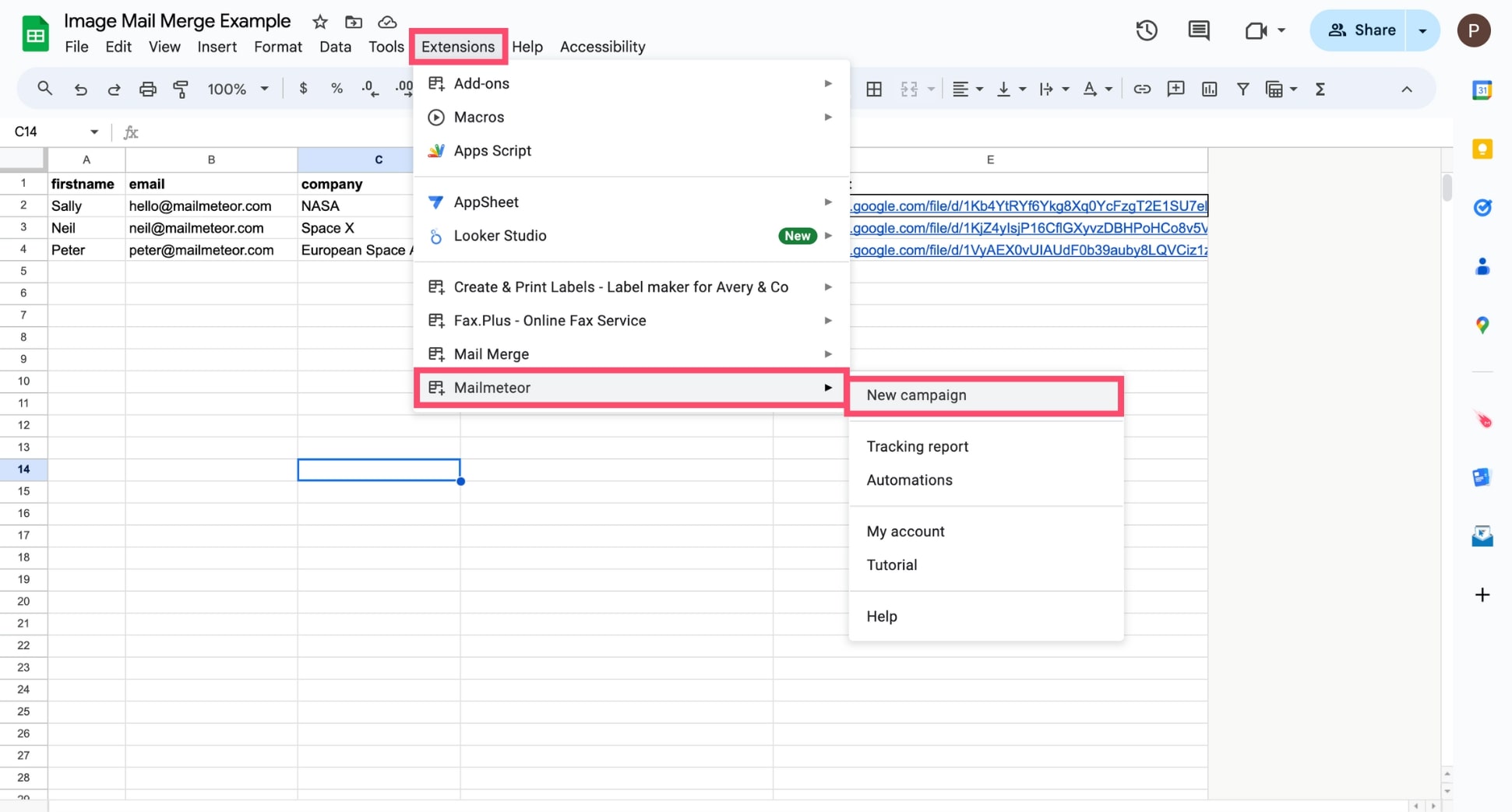Viewport: 1512px width, 812px height.
Task: Open the Name box dropdown arrow
Action: tap(94, 132)
